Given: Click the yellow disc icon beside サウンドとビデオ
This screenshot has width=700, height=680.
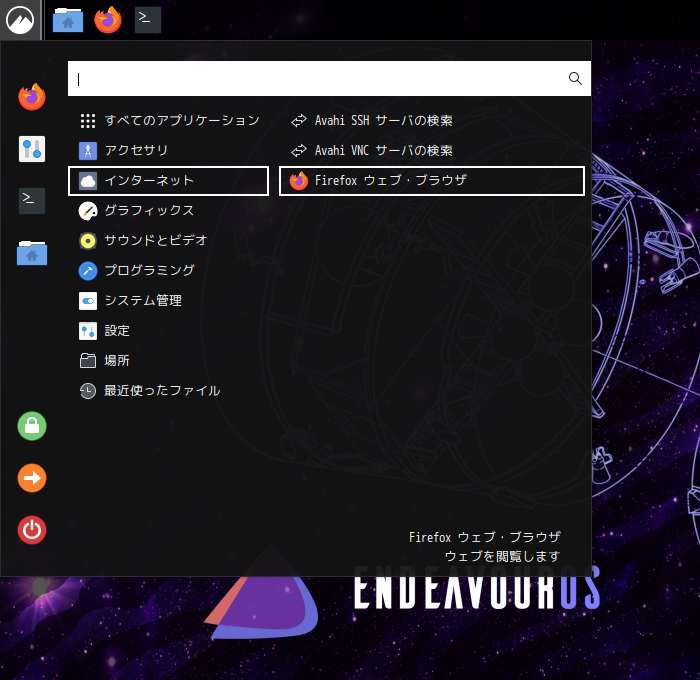Looking at the screenshot, I should pyautogui.click(x=88, y=241).
